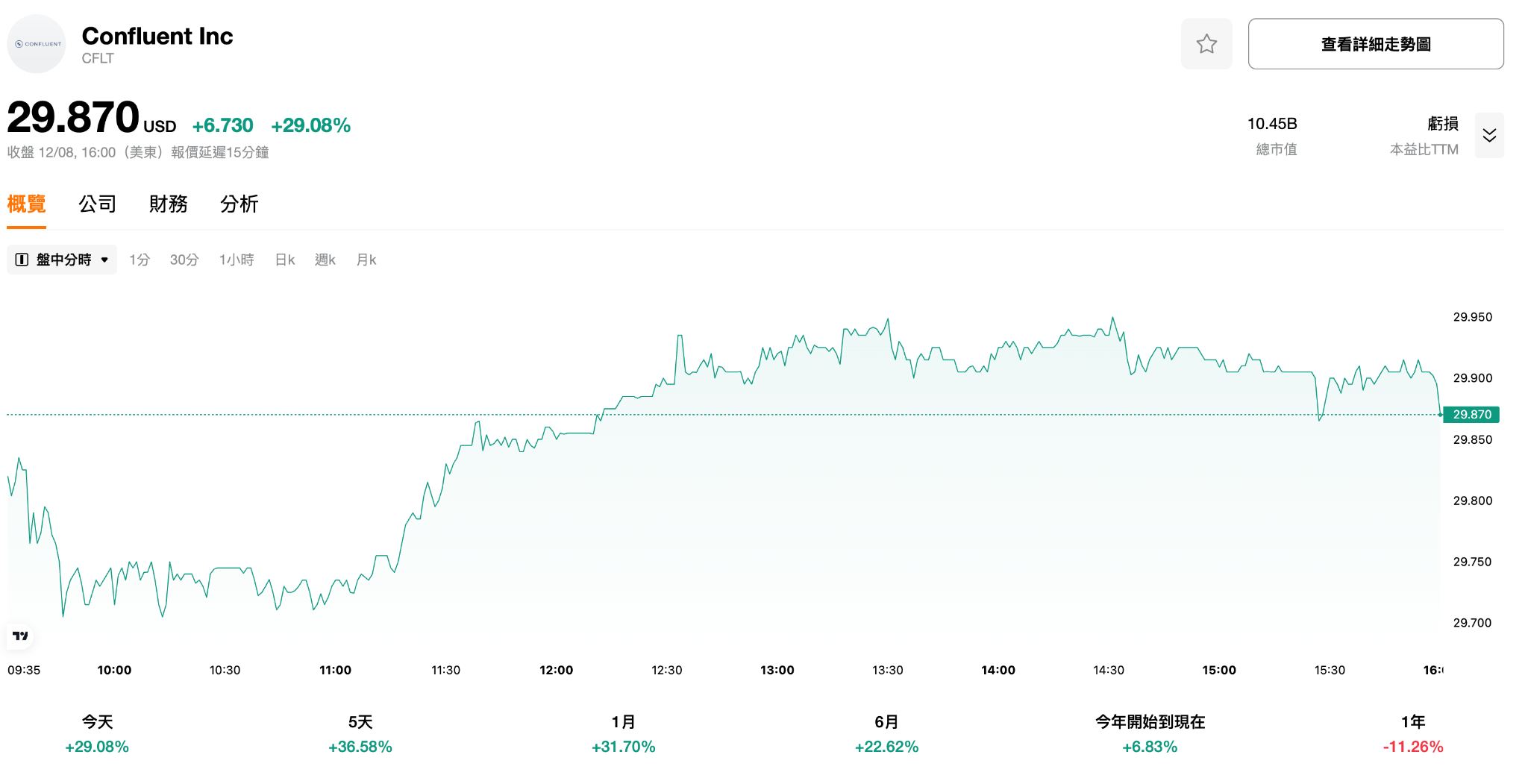Image resolution: width=1528 pixels, height=784 pixels.
Task: Expand stock details with double chevron
Action: (x=1489, y=135)
